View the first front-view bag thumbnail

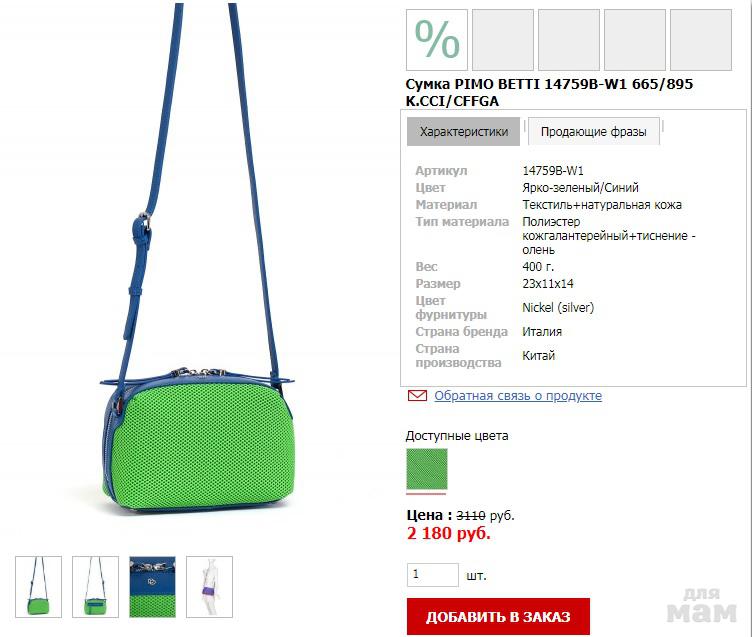[38, 587]
